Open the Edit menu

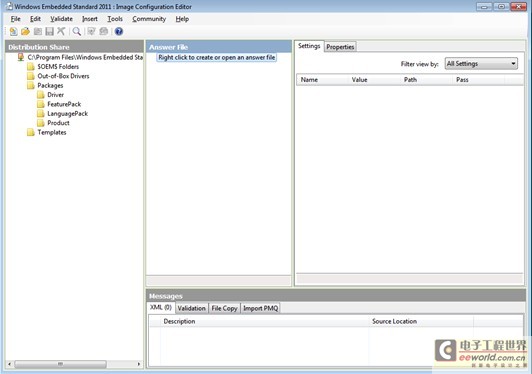pos(35,19)
